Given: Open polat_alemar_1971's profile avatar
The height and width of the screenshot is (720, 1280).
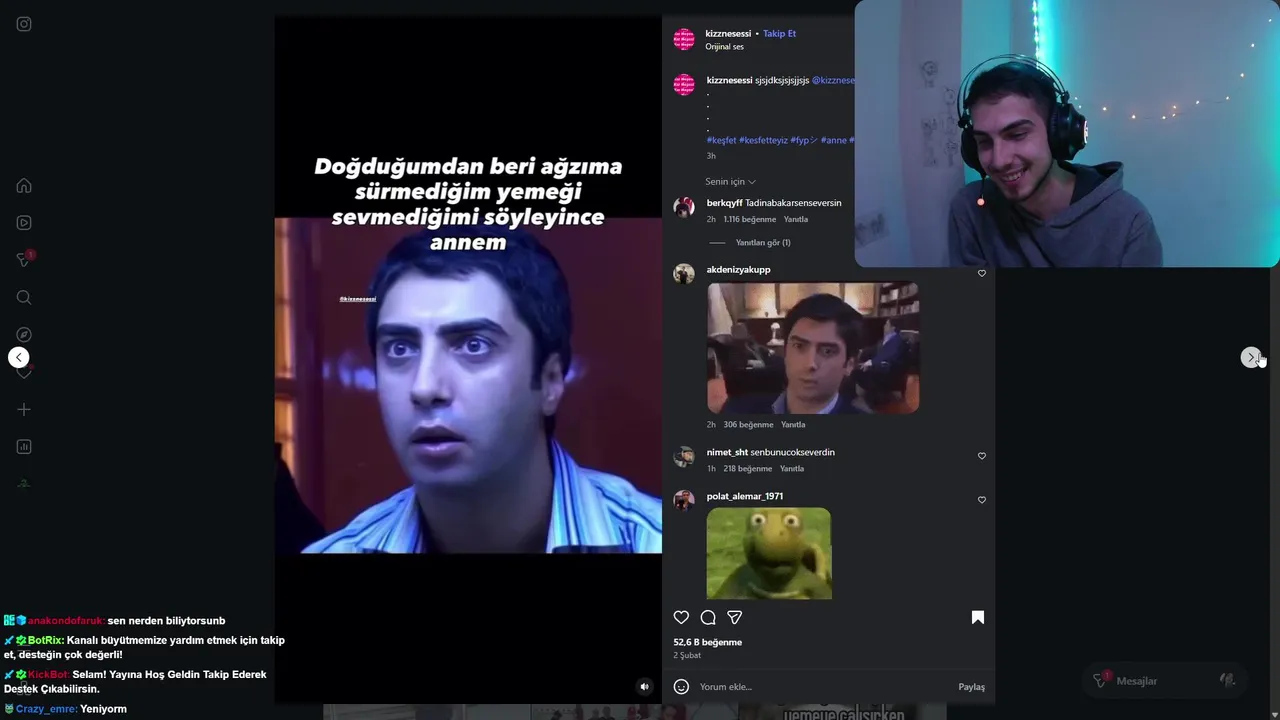Looking at the screenshot, I should (684, 501).
